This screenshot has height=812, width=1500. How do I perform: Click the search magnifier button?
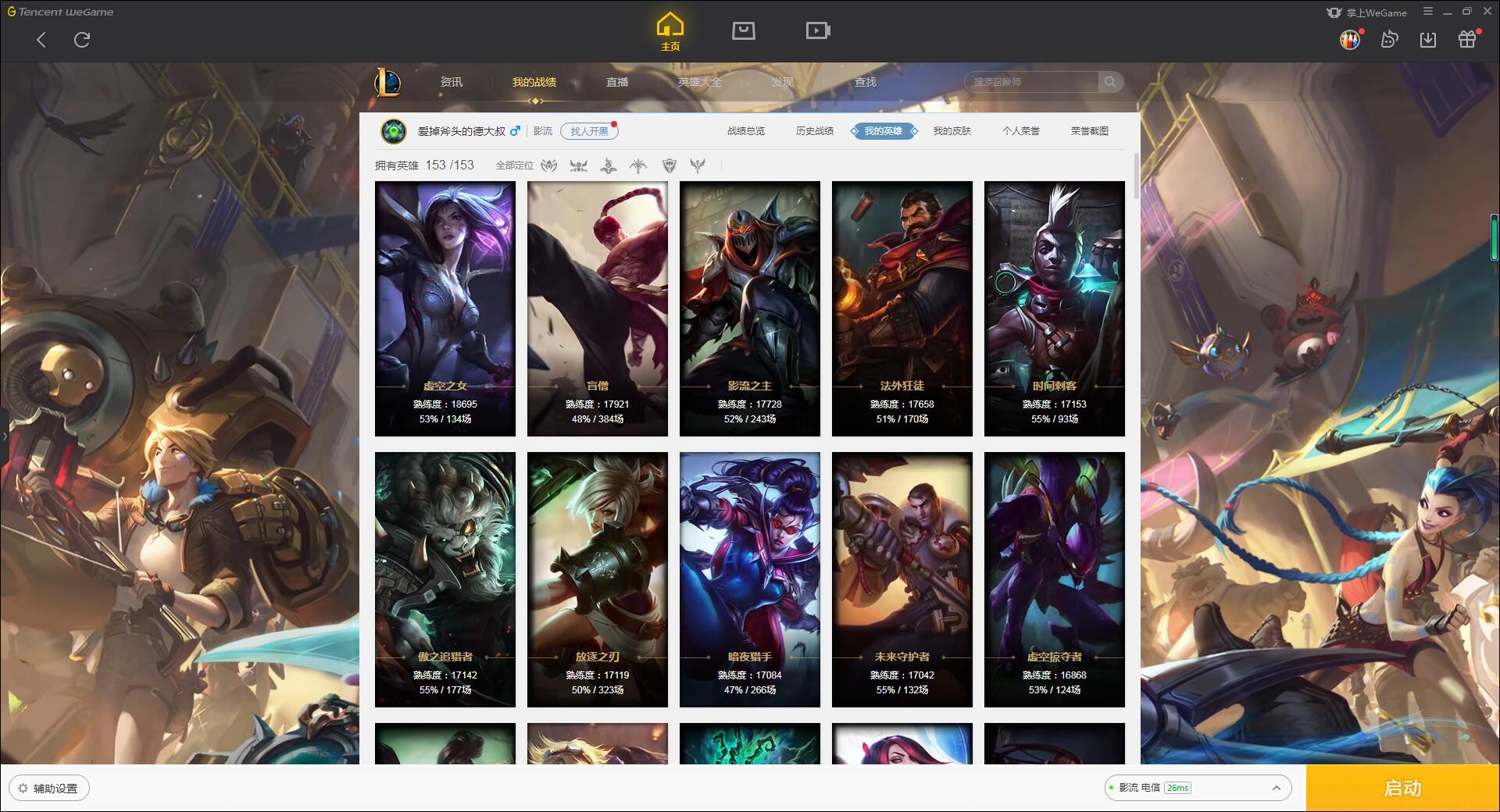tap(1110, 82)
